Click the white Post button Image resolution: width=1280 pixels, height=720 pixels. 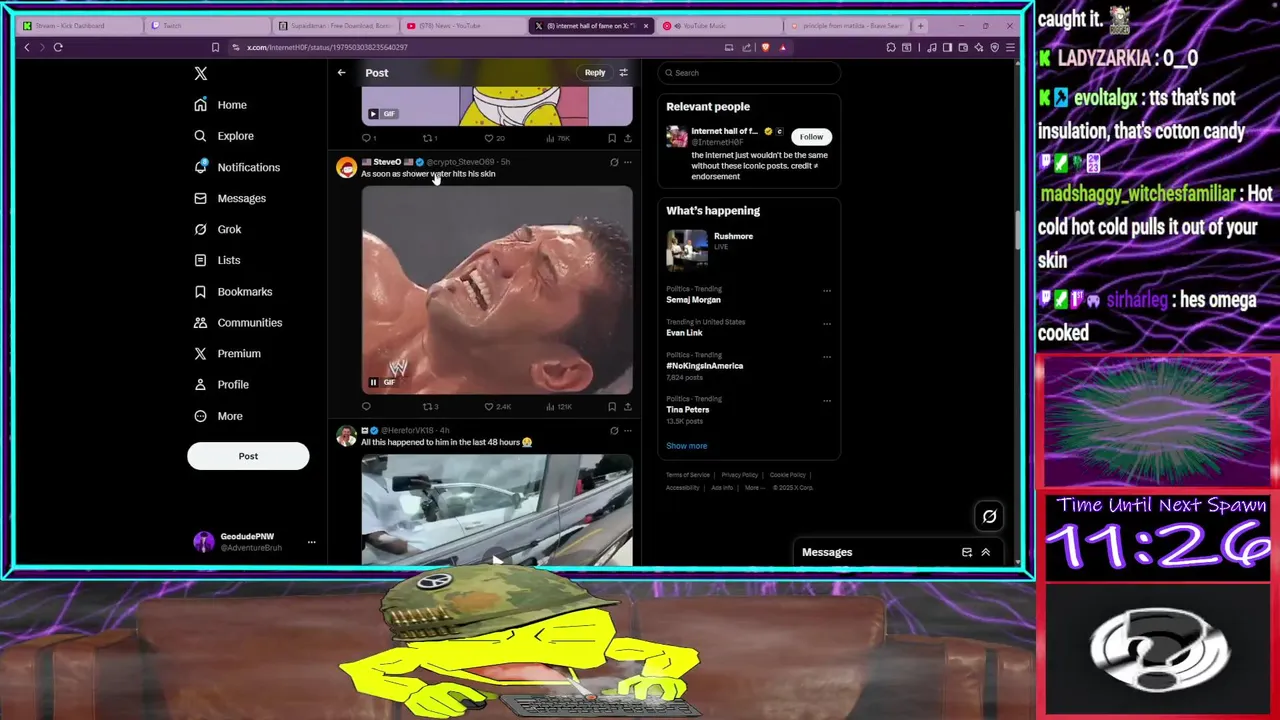248,456
